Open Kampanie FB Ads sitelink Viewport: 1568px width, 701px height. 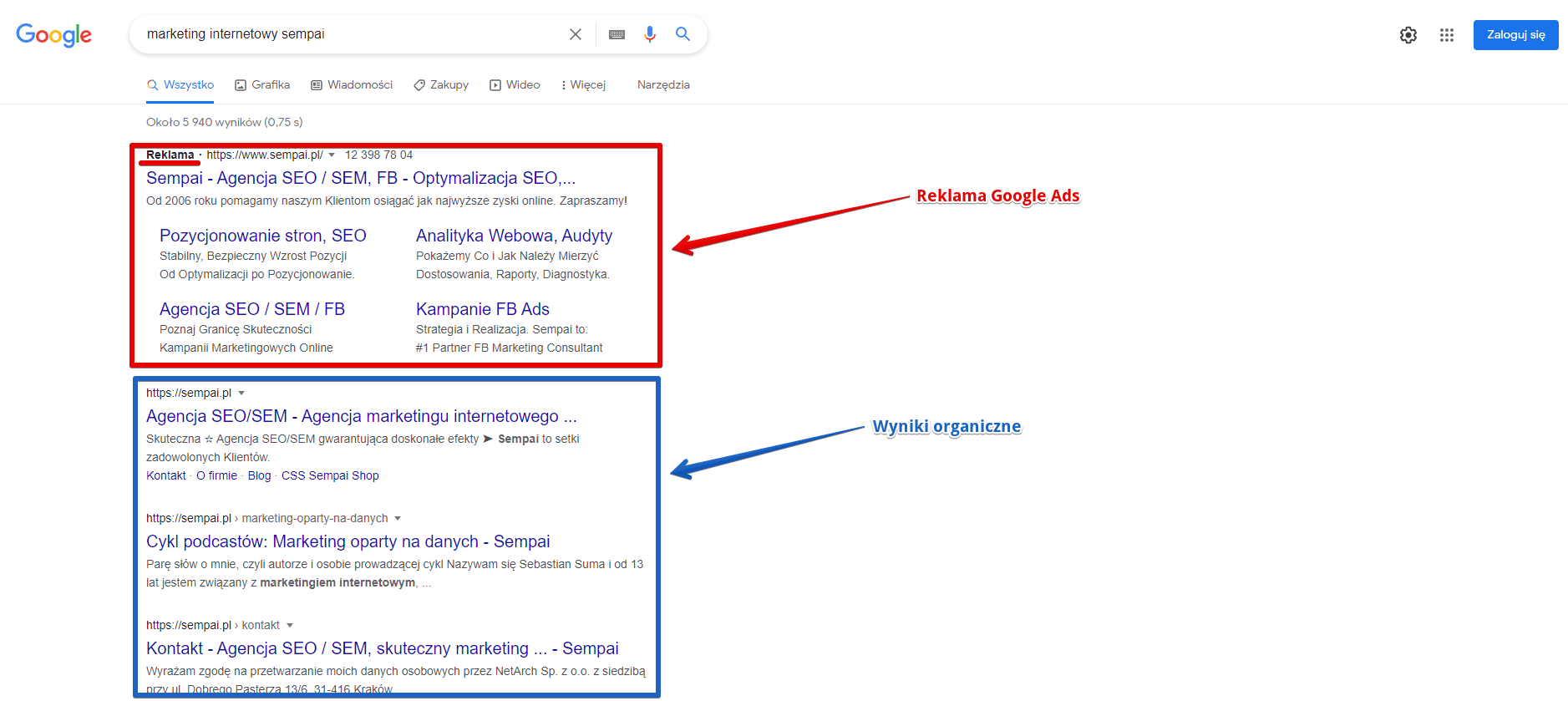pos(483,309)
